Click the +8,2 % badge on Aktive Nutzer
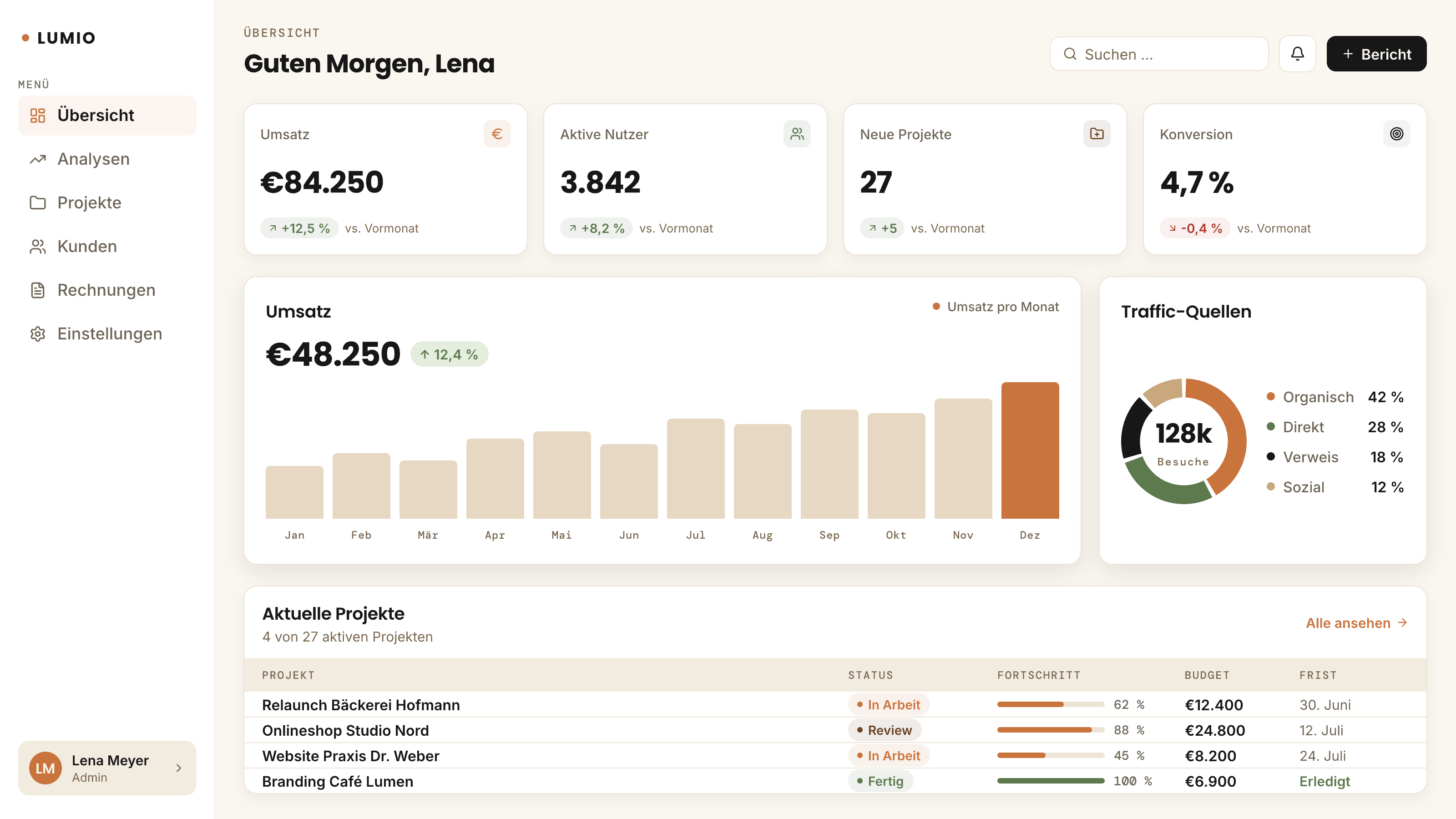Screen dimensions: 1456x819 [x=597, y=228]
